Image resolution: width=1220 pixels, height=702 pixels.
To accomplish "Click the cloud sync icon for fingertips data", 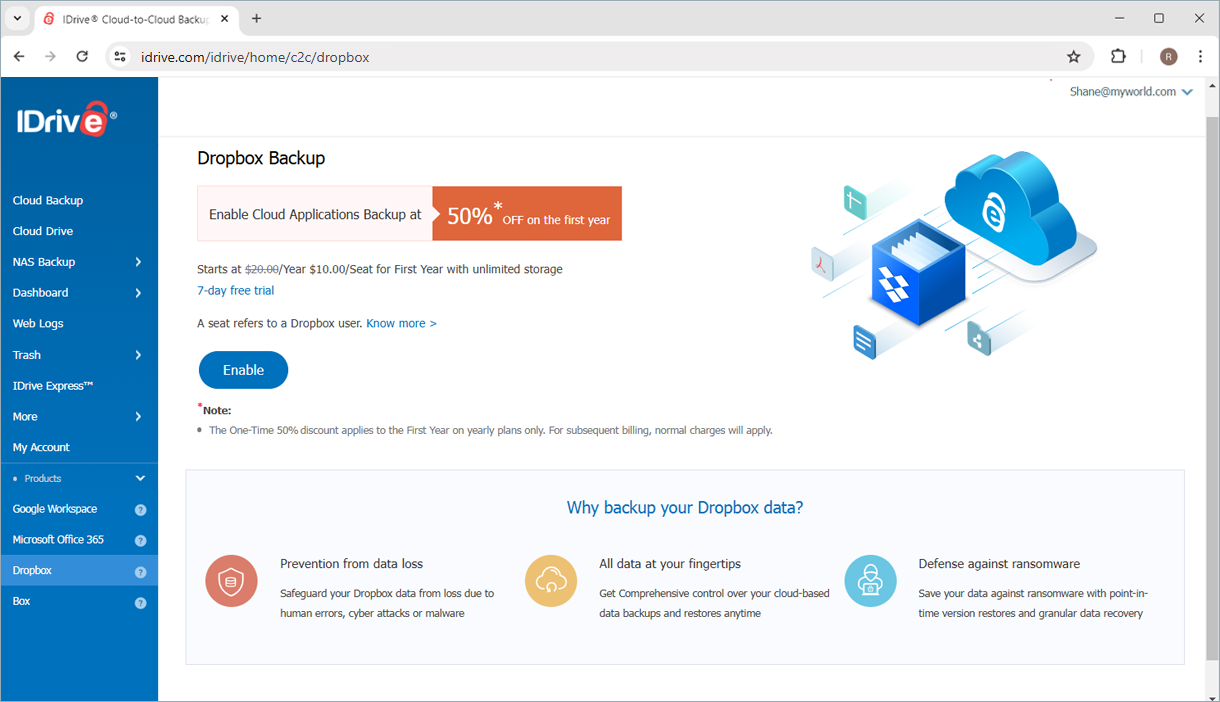I will (x=551, y=581).
